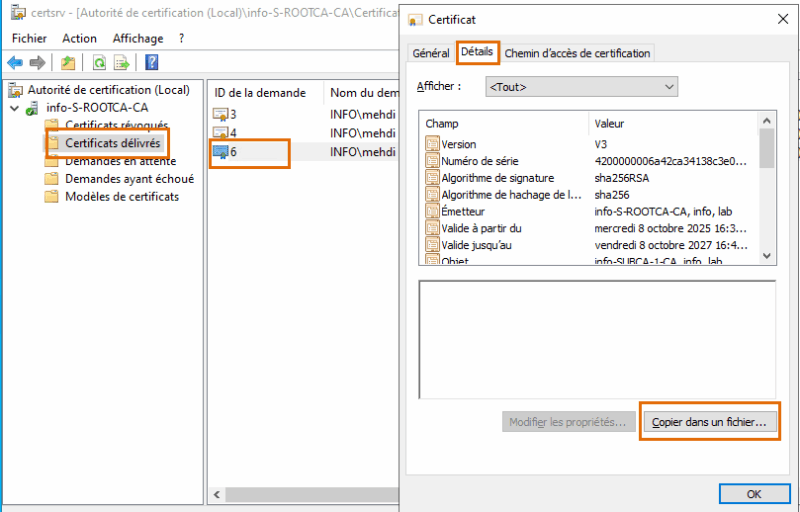Viewport: 800px width, 512px height.
Task: Click the info-S-ROOTCA-CA server icon
Action: coord(32,108)
